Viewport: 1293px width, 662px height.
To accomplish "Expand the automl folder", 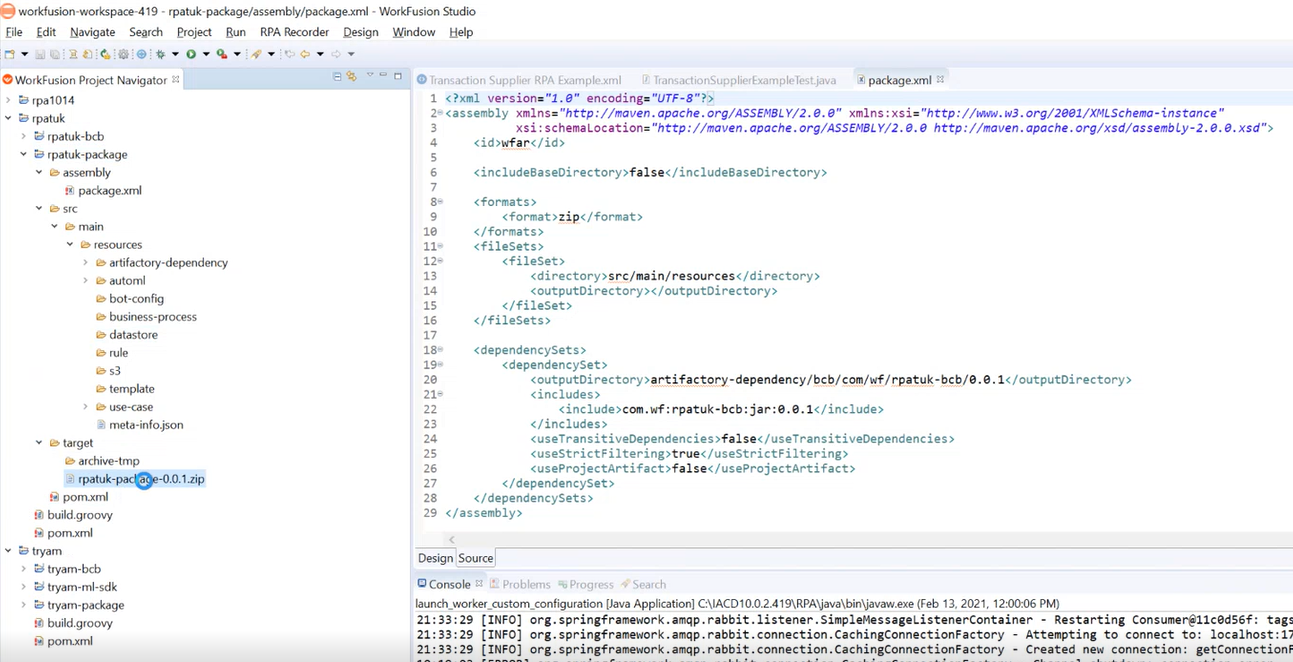I will coord(86,280).
